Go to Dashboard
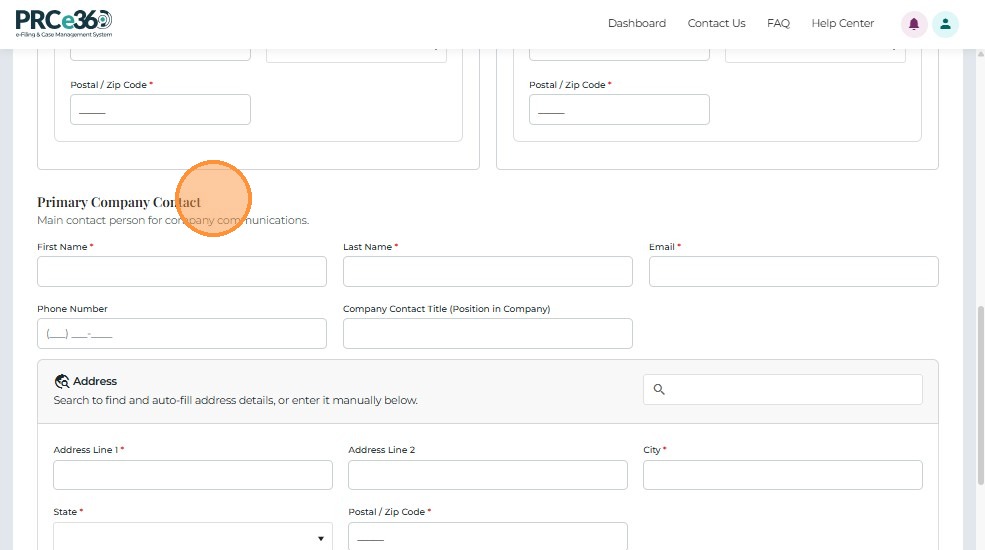Image resolution: width=985 pixels, height=550 pixels. coord(636,23)
